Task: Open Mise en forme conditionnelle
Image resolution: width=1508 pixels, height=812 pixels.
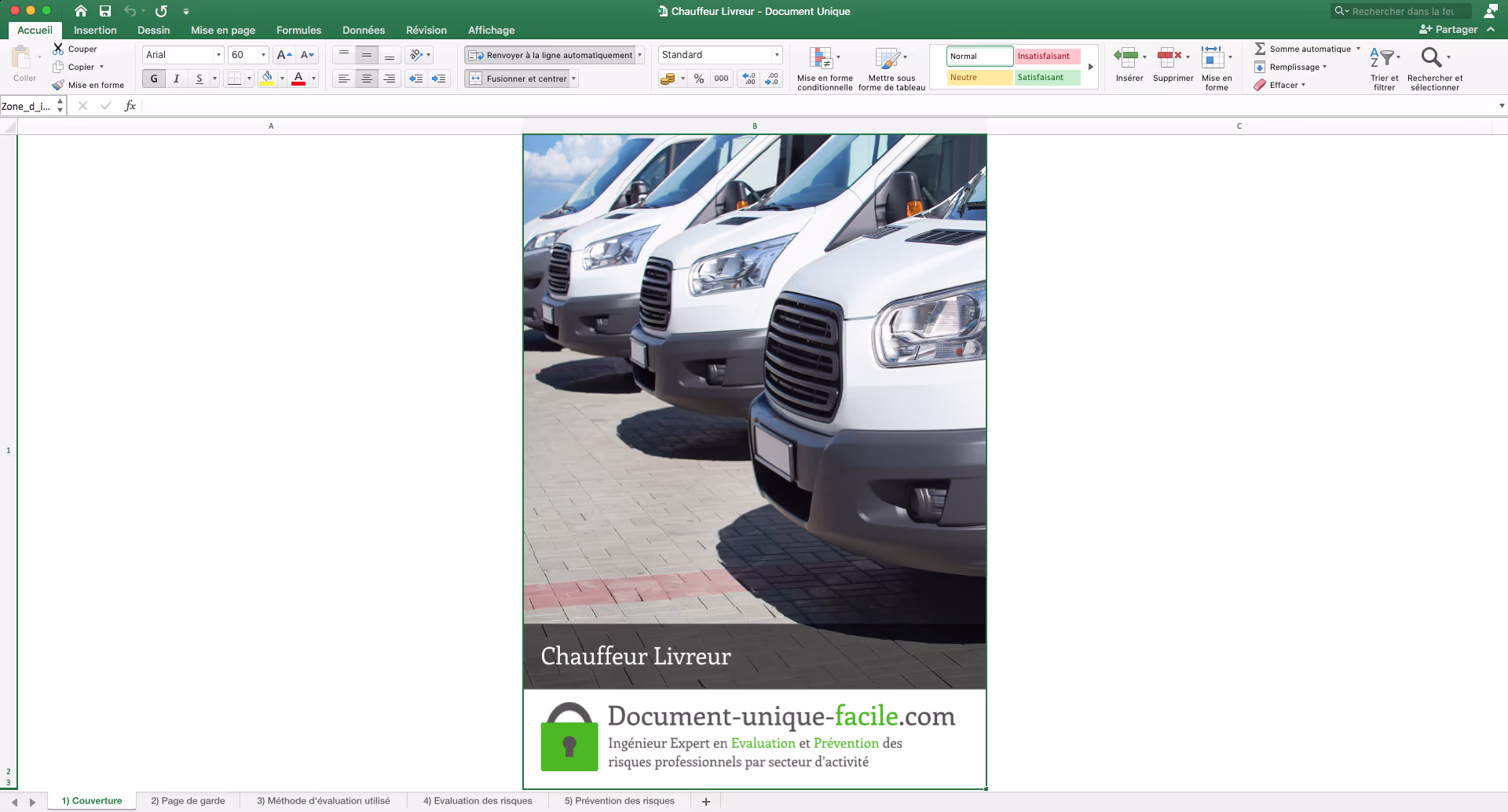Action: (x=825, y=68)
